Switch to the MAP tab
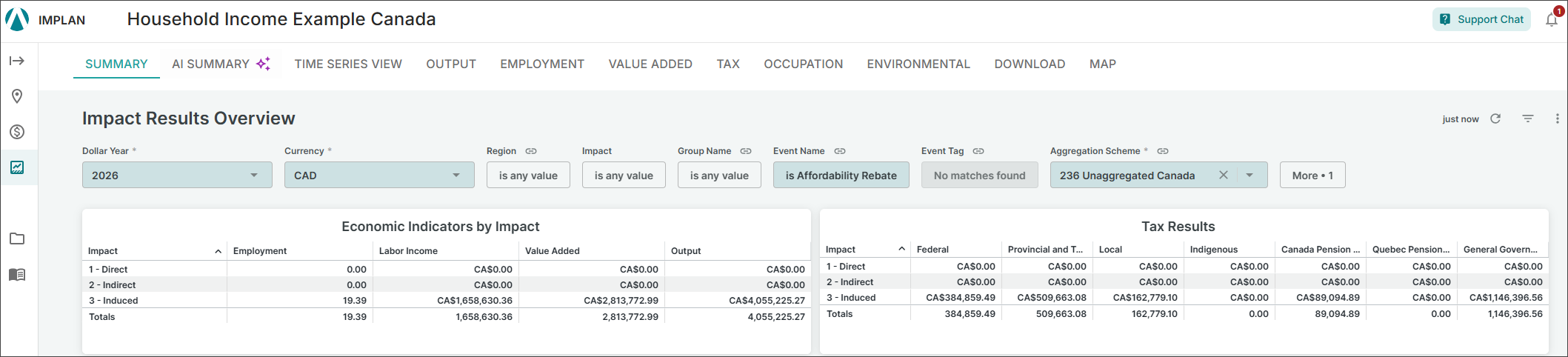The height and width of the screenshot is (357, 1568). pos(1103,64)
